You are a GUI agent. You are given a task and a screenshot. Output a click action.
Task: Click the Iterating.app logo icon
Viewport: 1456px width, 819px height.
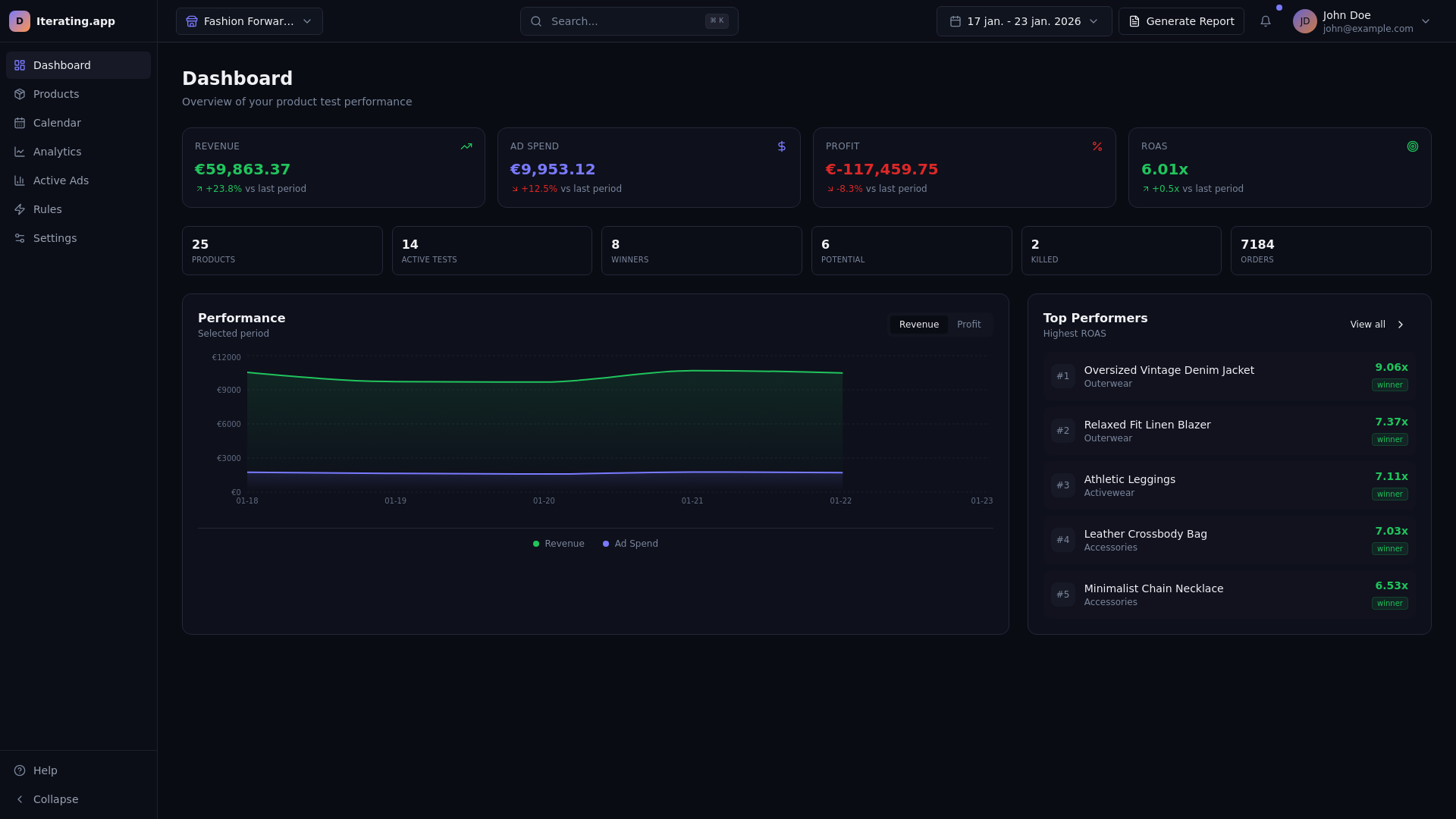(x=20, y=21)
